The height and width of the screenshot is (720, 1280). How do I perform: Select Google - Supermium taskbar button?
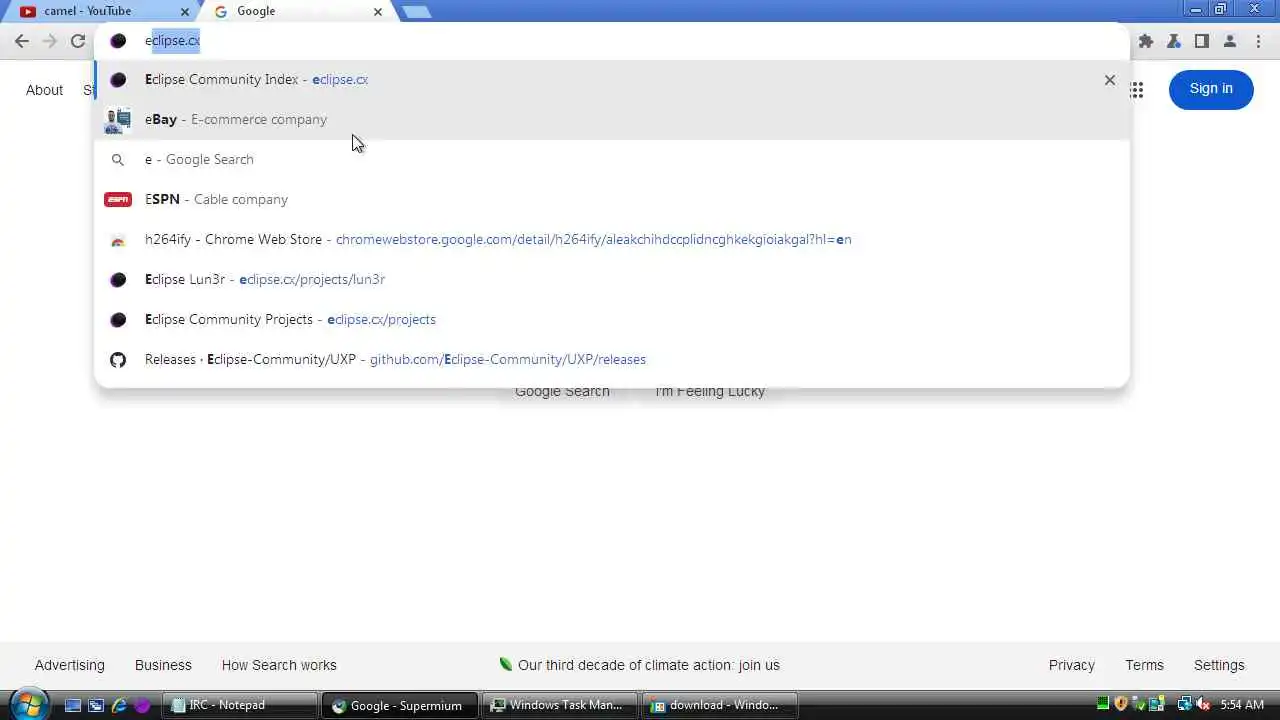point(400,705)
